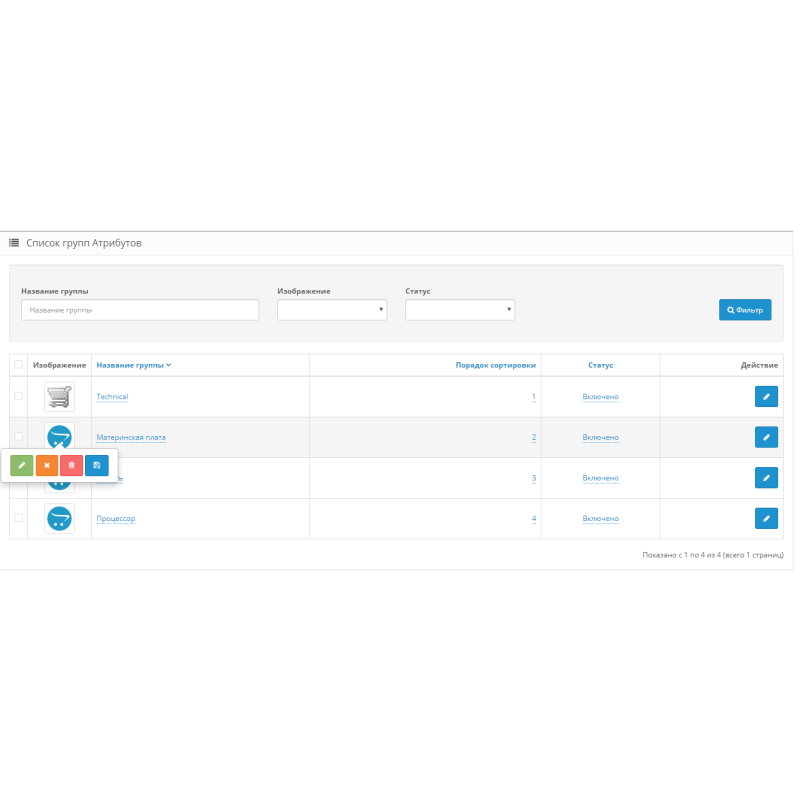Toggle the select-all checkbox in table header

click(18, 365)
